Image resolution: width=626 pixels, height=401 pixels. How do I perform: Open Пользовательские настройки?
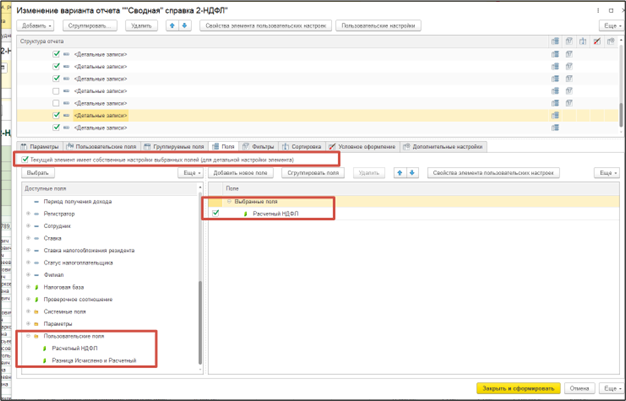378,26
